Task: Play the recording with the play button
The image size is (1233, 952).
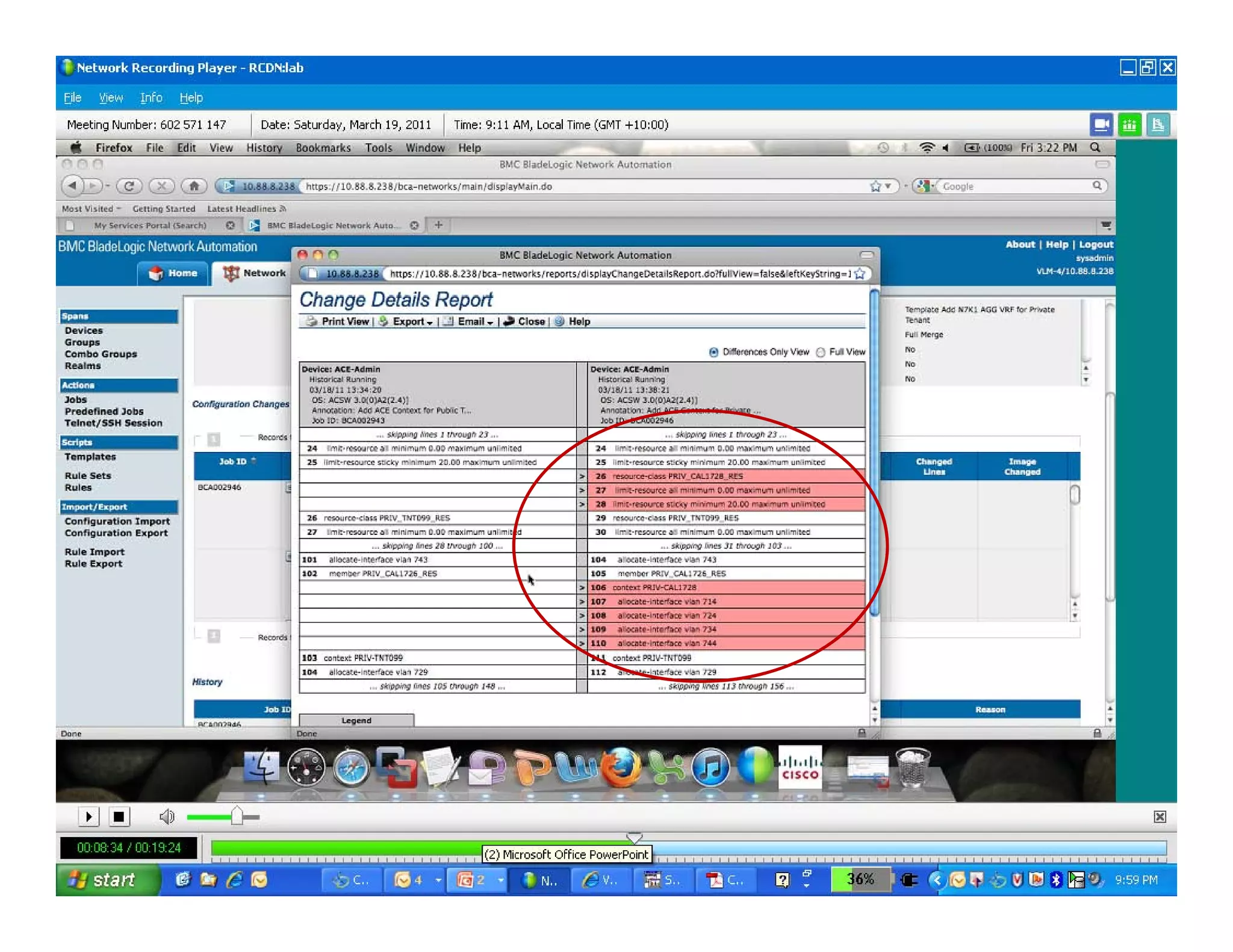Action: click(x=89, y=817)
